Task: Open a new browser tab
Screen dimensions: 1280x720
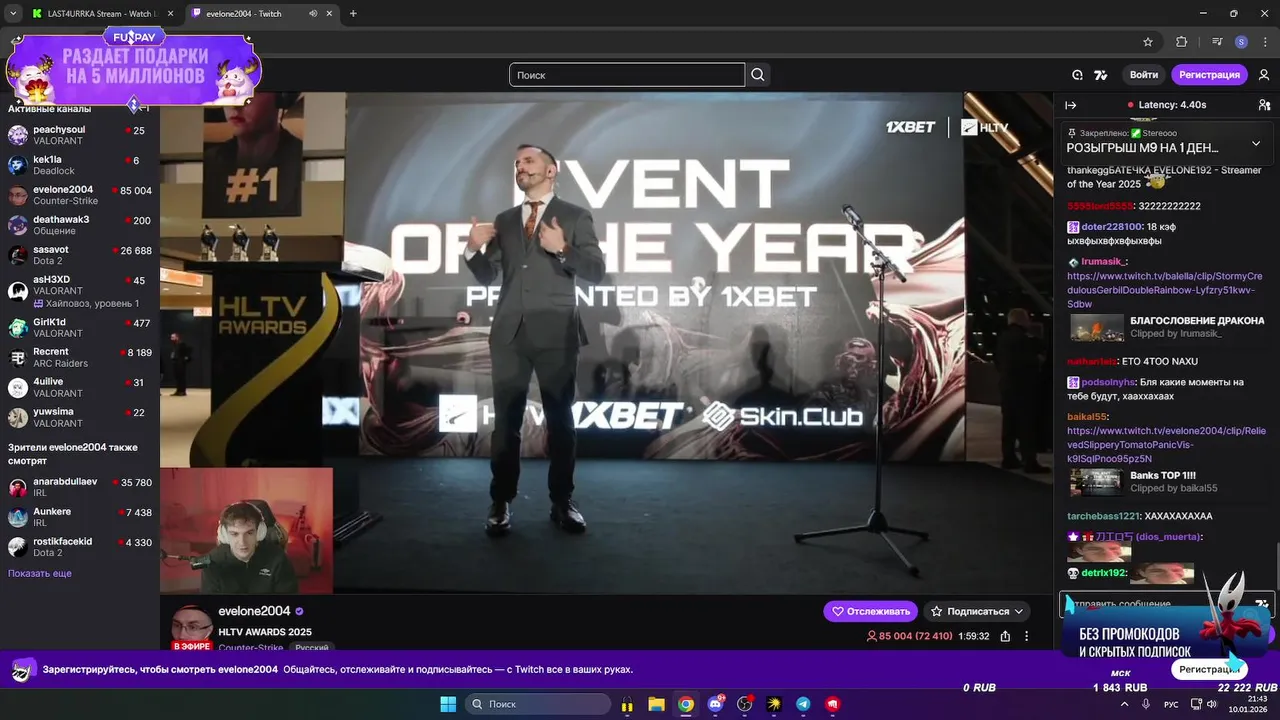Action: click(353, 14)
